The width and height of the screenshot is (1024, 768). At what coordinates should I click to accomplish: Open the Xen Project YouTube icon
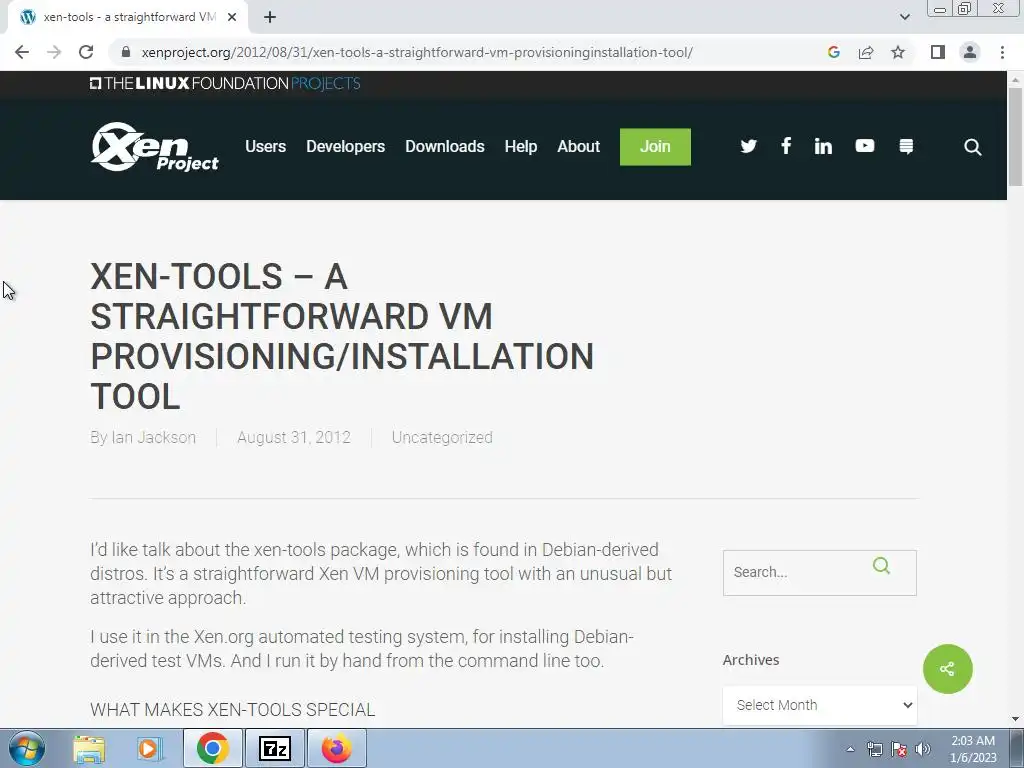pos(865,146)
